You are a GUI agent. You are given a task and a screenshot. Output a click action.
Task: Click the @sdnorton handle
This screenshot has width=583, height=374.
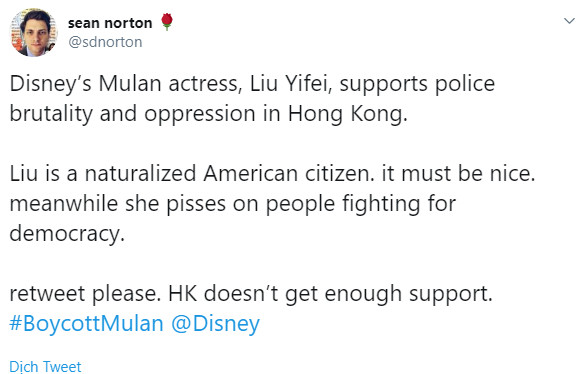click(105, 42)
